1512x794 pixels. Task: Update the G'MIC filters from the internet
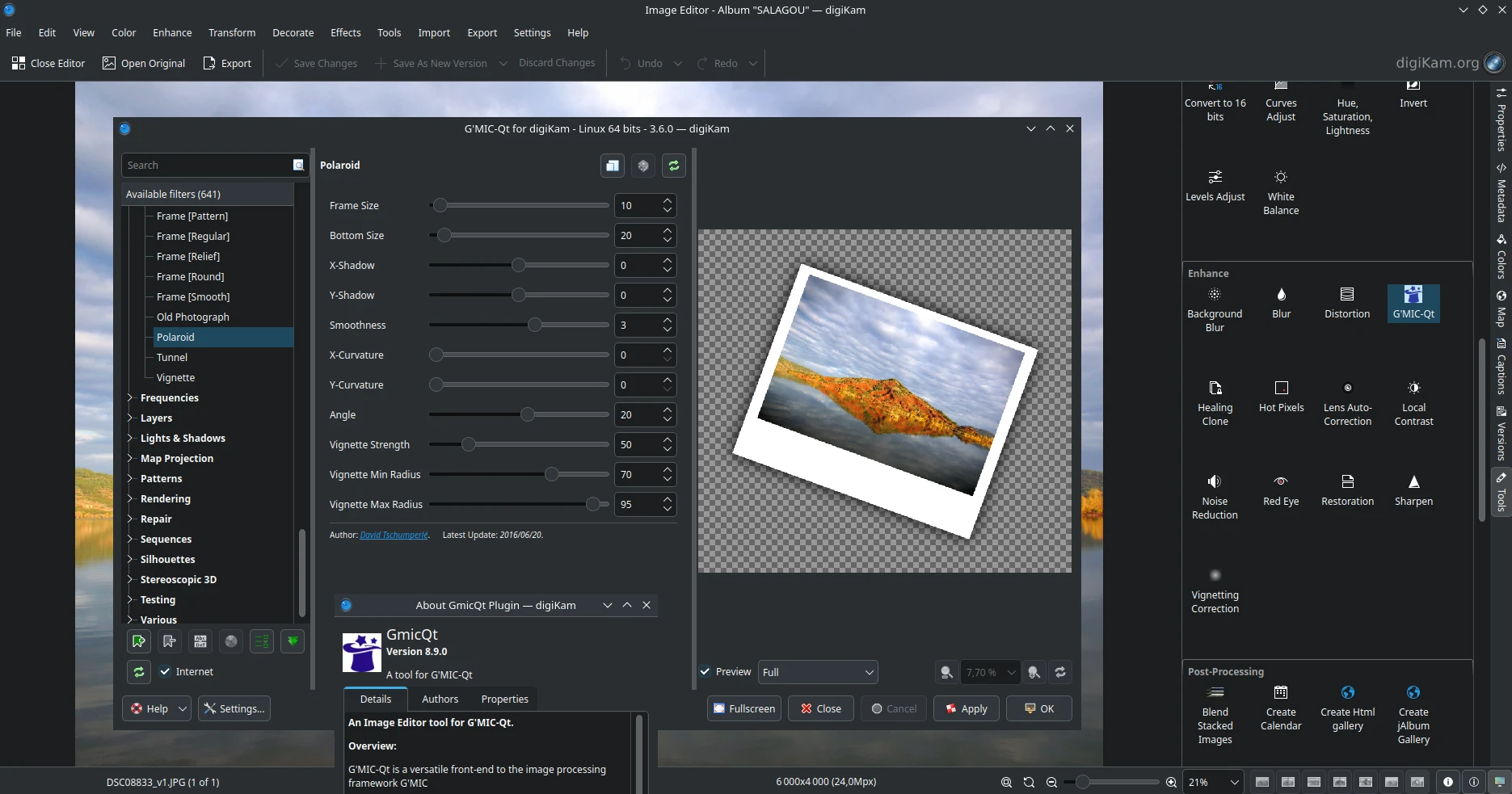(x=138, y=671)
